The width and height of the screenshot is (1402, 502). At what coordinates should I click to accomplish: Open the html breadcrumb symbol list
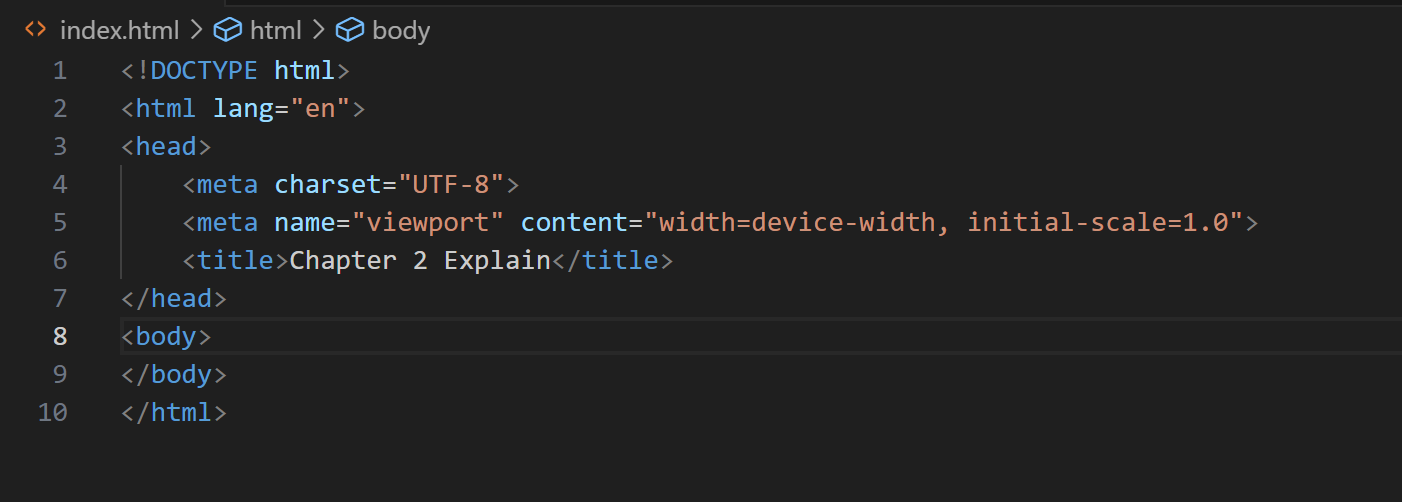(x=275, y=31)
